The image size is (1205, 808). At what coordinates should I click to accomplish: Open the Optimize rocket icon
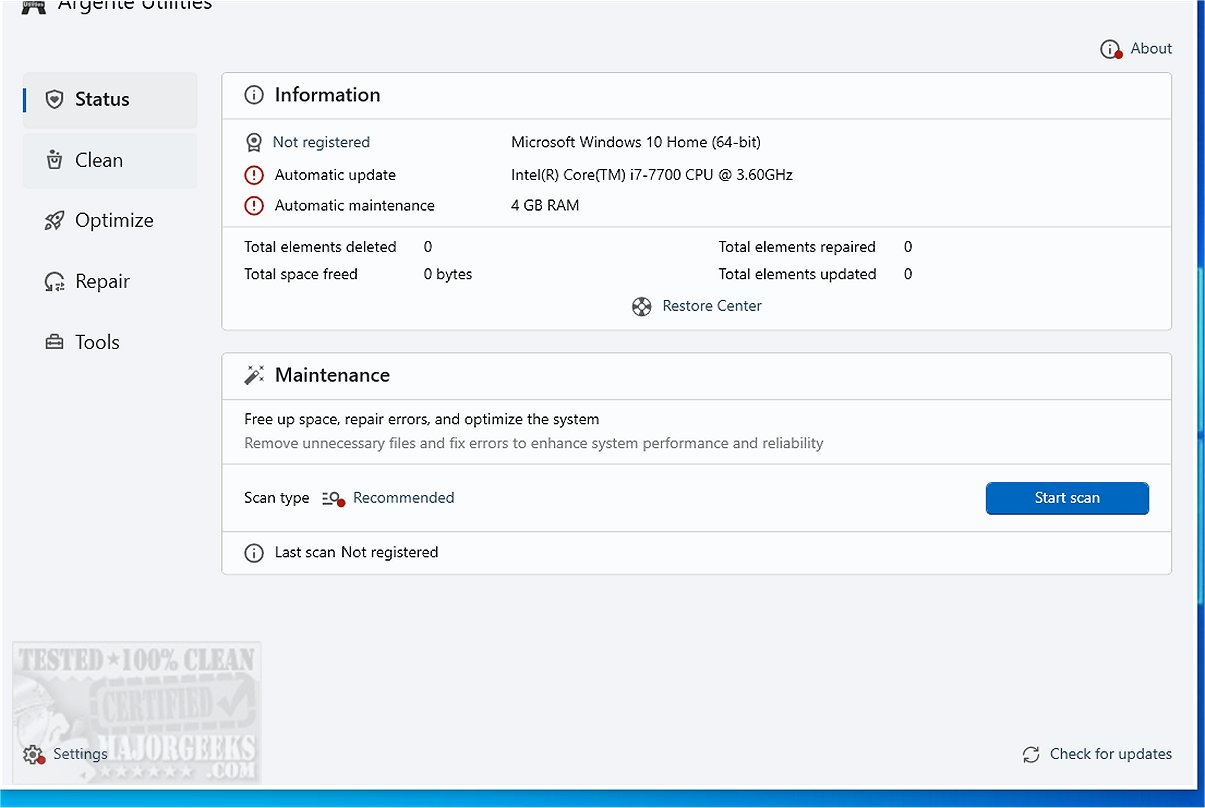pos(55,221)
